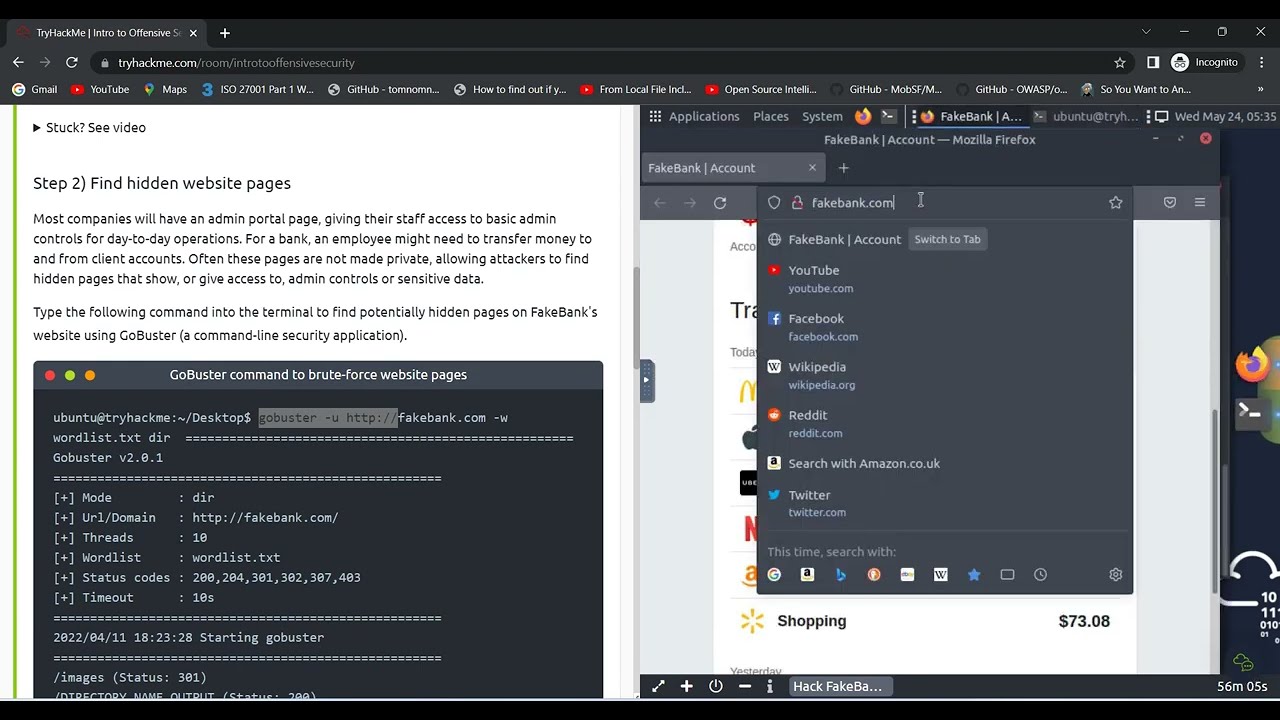This screenshot has width=1280, height=720.
Task: Reload the page in the inner Firefox browser
Action: [x=720, y=203]
